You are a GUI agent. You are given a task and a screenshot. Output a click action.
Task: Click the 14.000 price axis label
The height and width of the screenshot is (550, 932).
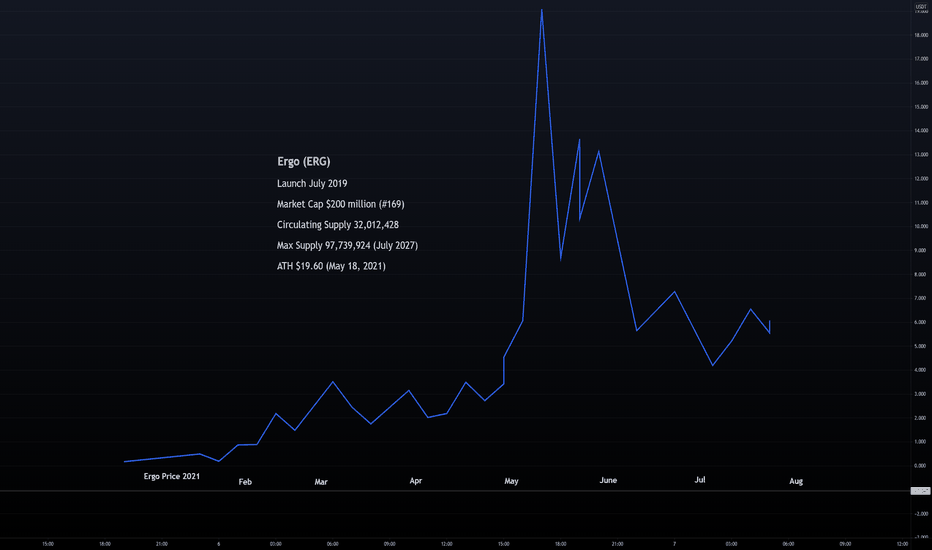coord(921,131)
